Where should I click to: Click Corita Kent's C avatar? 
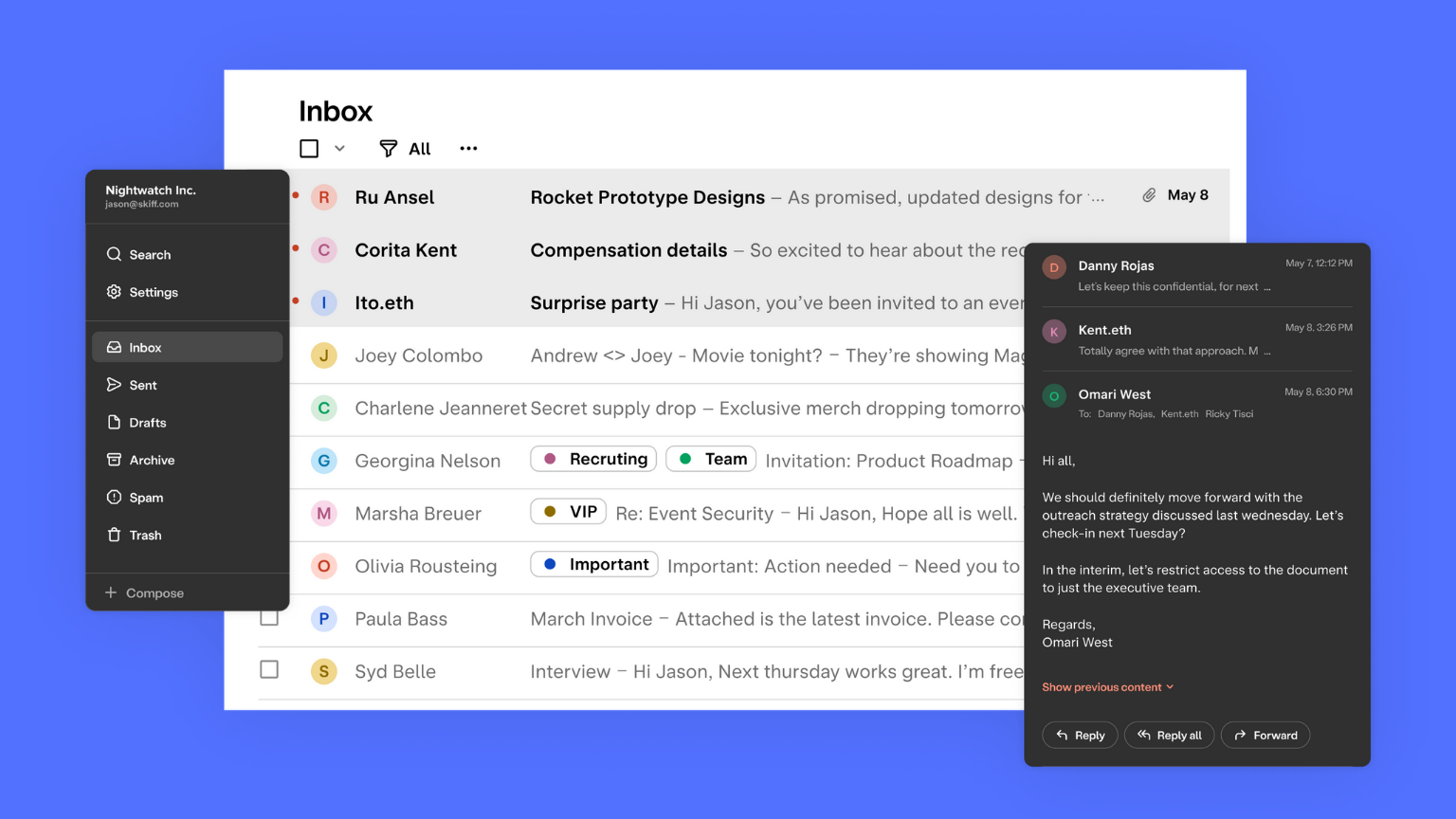[324, 250]
